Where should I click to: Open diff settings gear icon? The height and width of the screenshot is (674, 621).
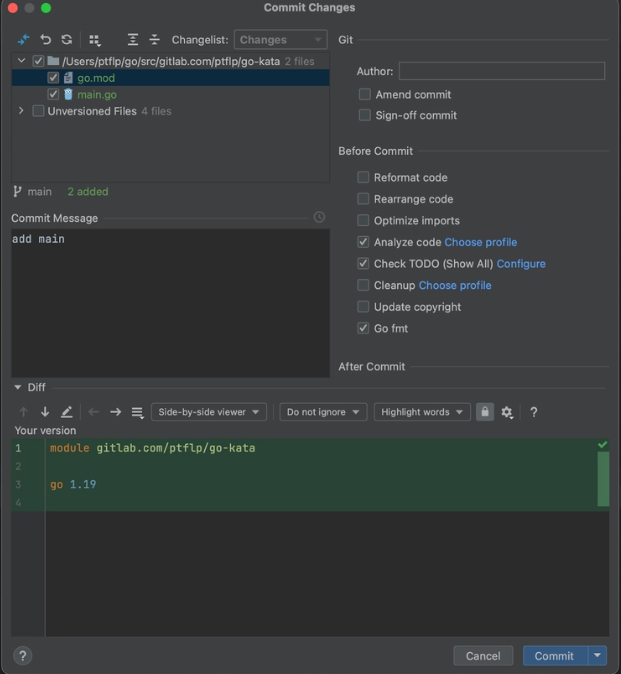pyautogui.click(x=507, y=412)
